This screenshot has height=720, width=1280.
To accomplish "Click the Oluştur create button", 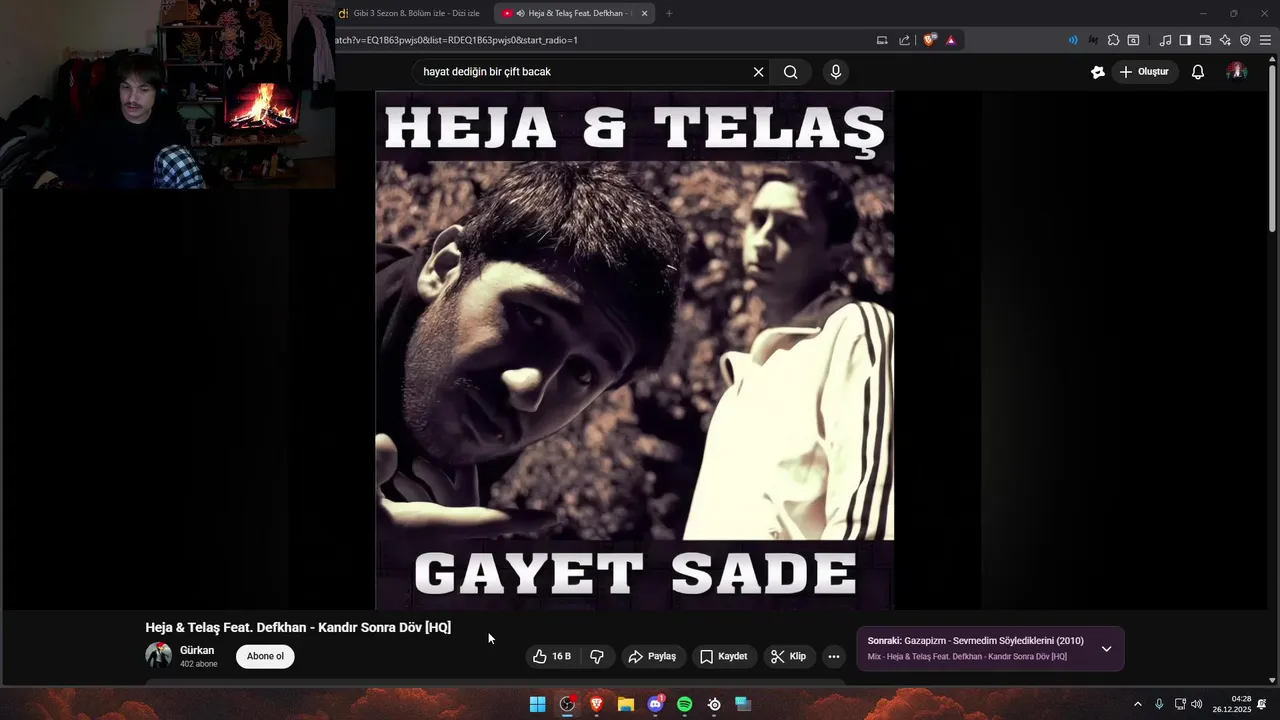I will (1144, 72).
